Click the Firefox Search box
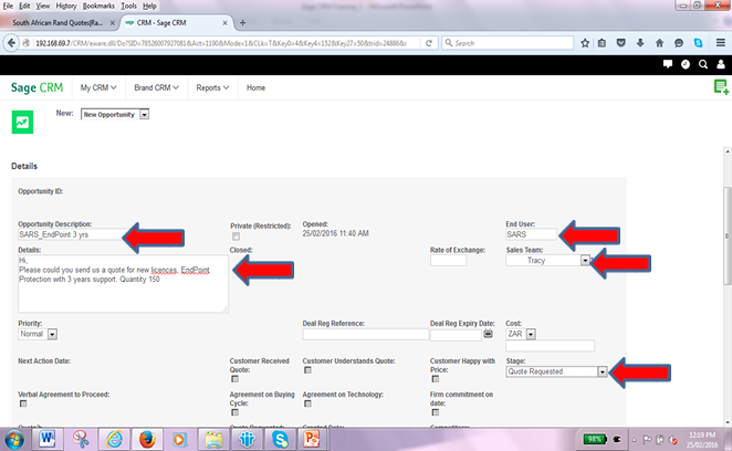 pos(507,43)
